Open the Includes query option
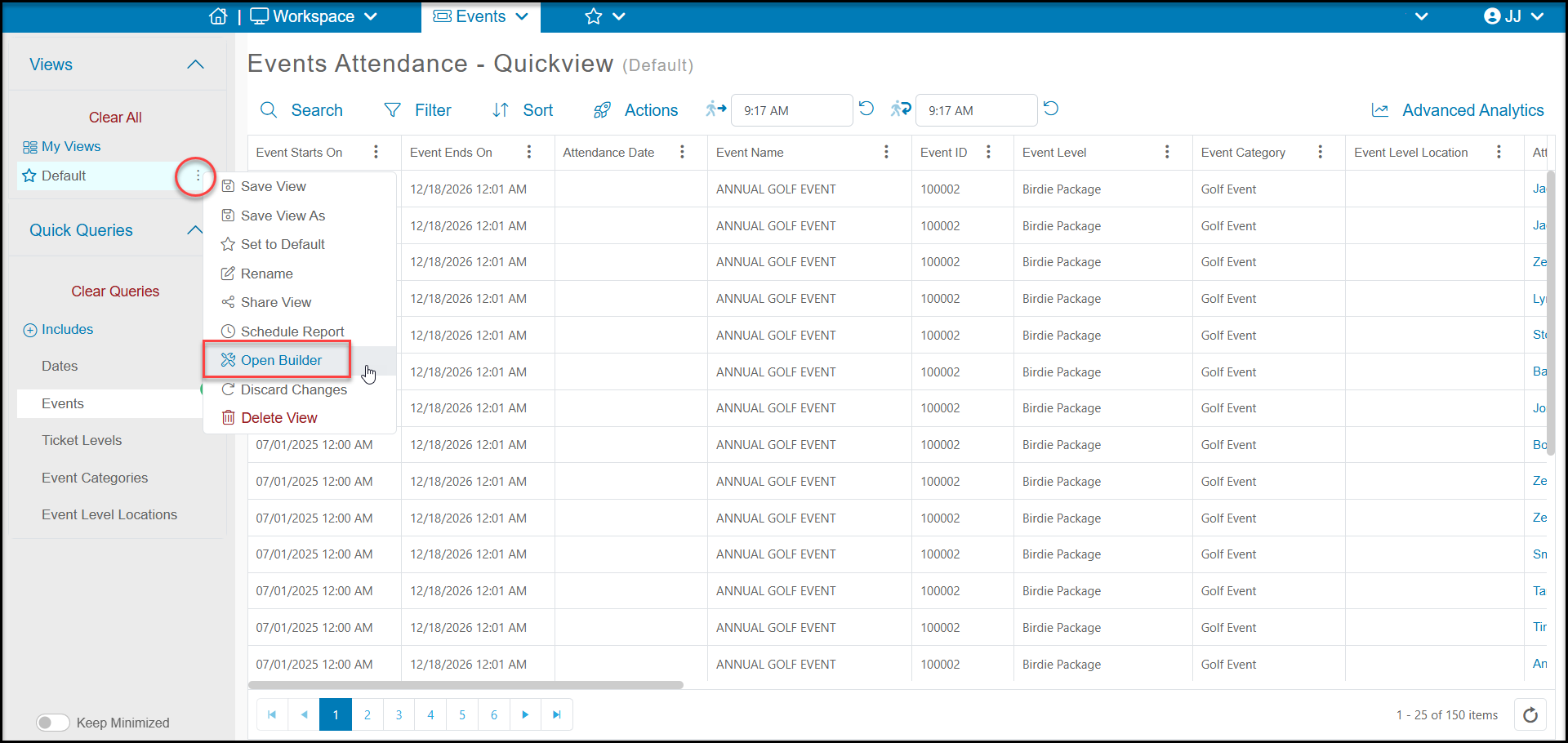 pyautogui.click(x=58, y=330)
